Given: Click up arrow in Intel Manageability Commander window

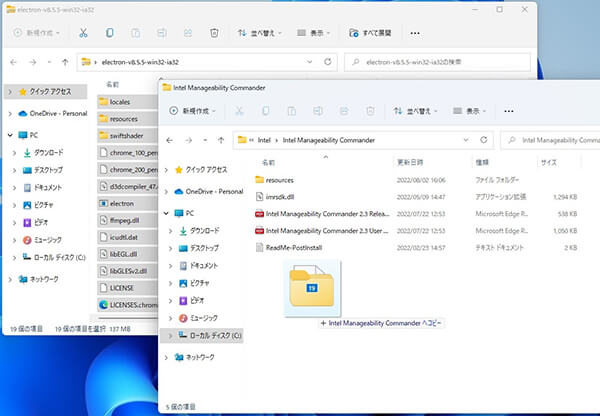Looking at the screenshot, I should [221, 140].
